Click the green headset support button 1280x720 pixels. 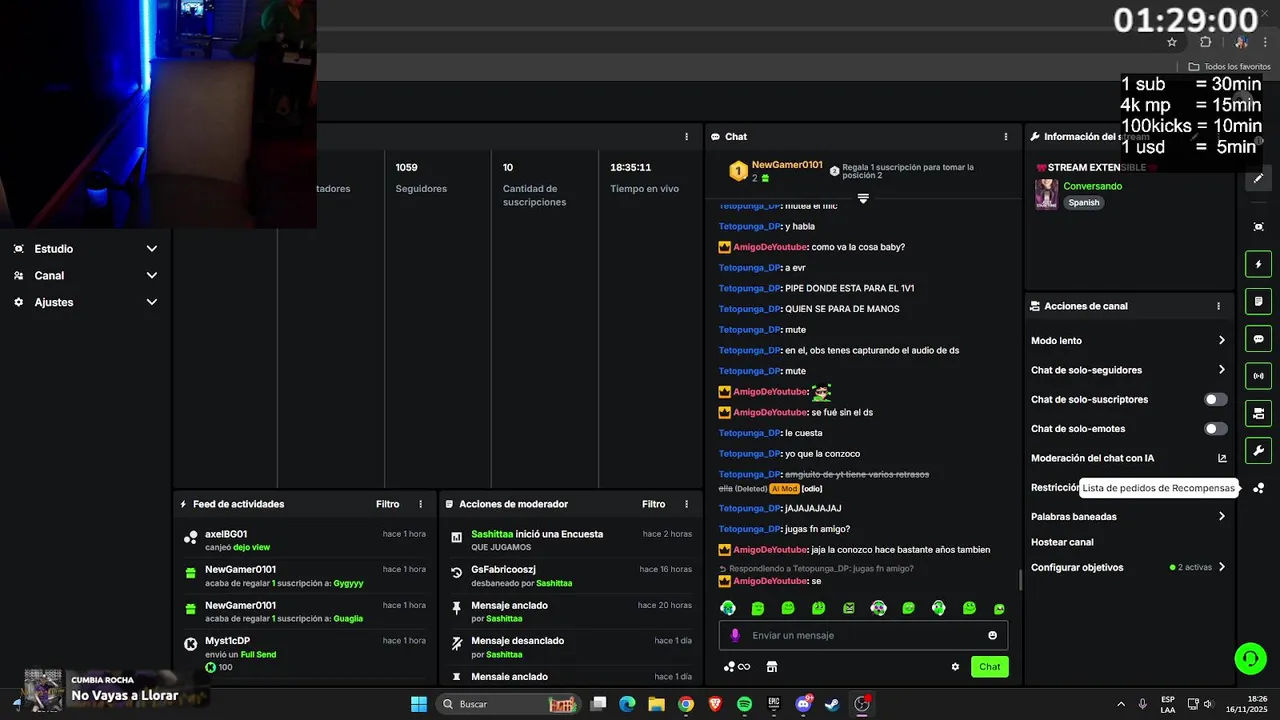pyautogui.click(x=1250, y=658)
